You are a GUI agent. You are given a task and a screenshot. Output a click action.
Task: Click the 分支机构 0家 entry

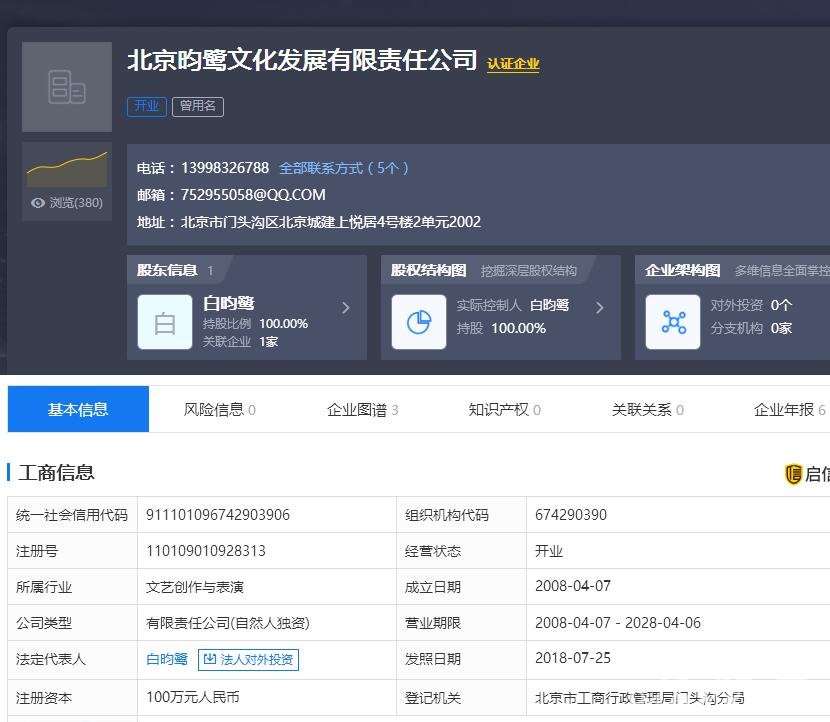point(751,328)
